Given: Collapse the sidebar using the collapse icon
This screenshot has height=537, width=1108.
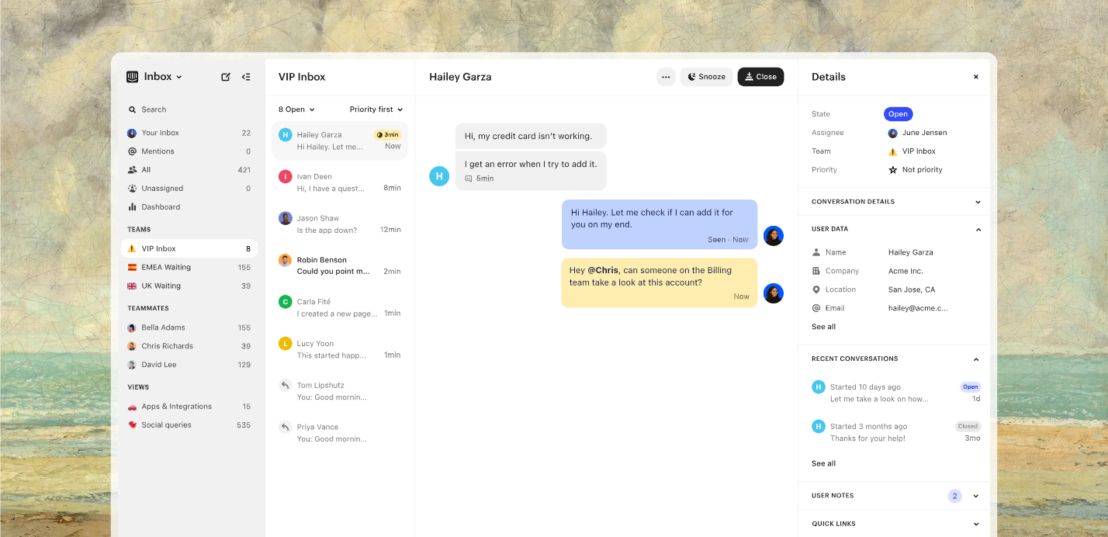Looking at the screenshot, I should 246,77.
